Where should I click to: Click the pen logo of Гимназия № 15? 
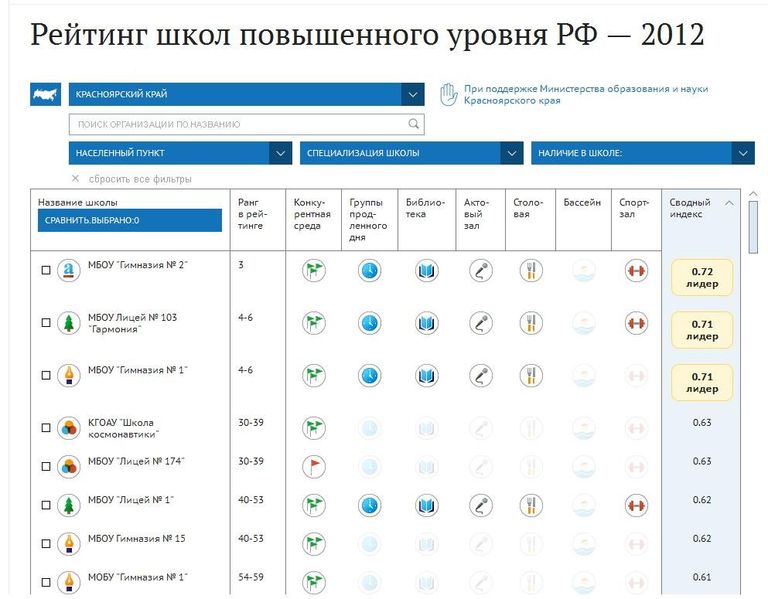pyautogui.click(x=69, y=544)
